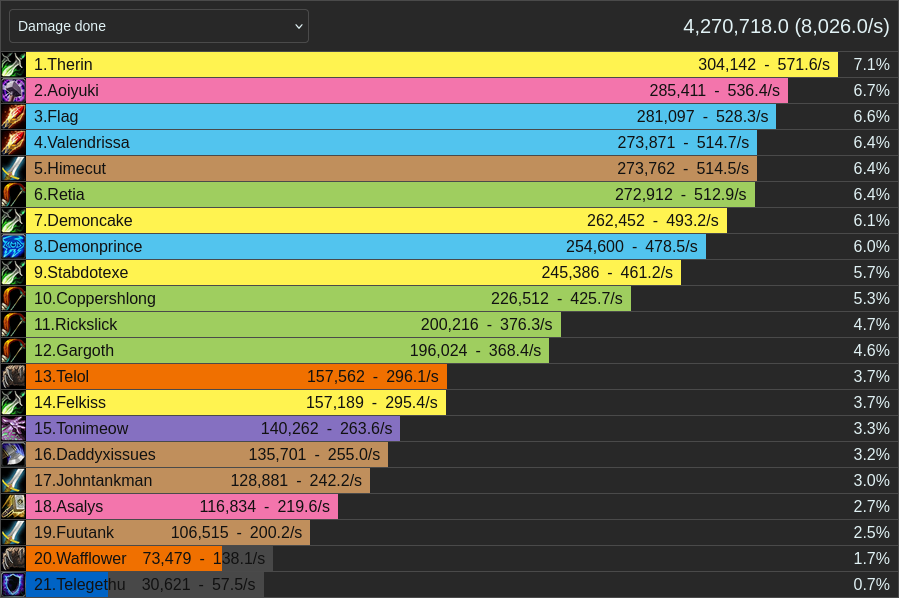
Task: Click the total damage 4,270,718.0 (8,026.0/s)
Action: click(786, 26)
